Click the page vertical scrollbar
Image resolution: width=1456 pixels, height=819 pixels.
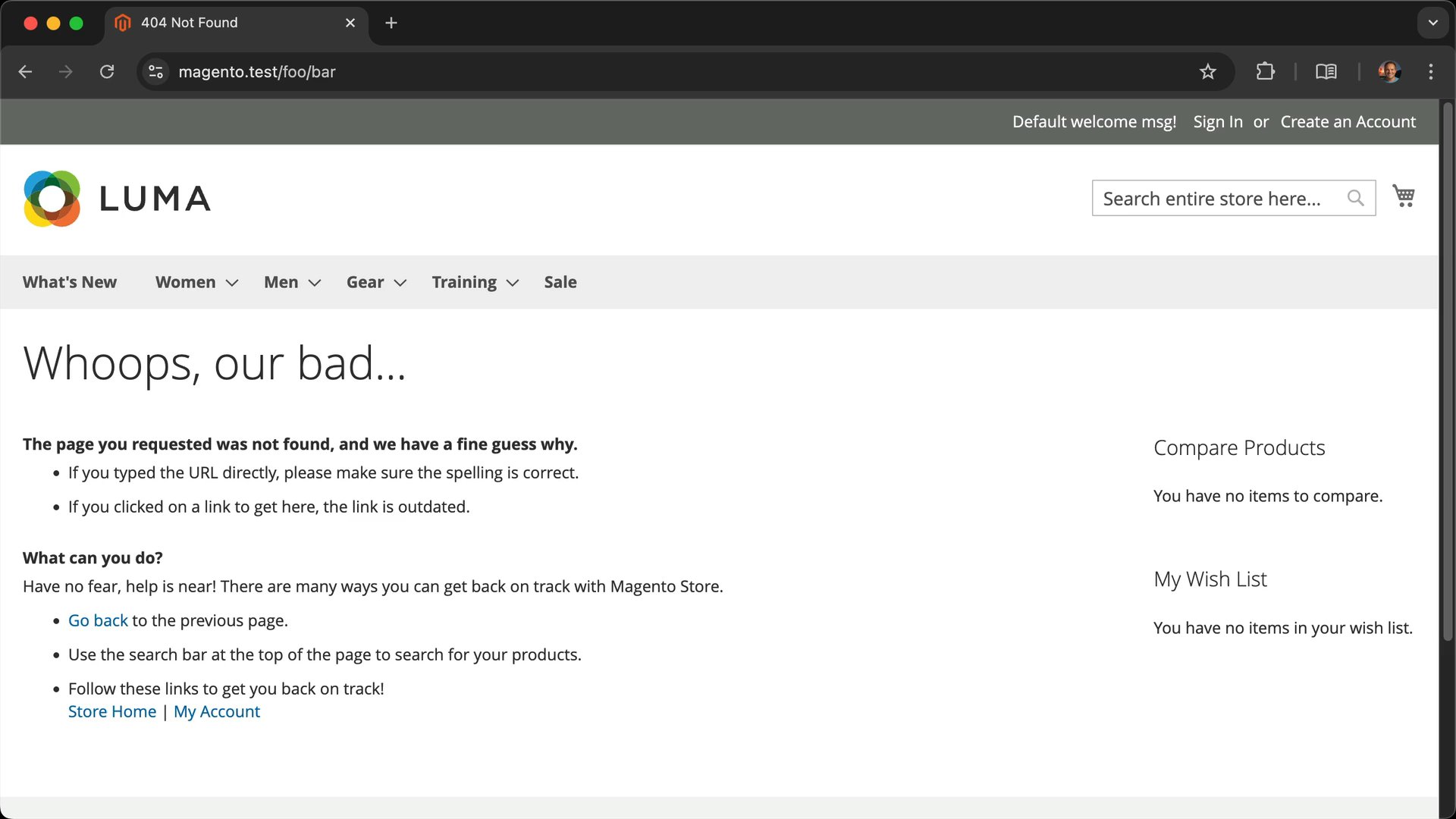point(1448,372)
